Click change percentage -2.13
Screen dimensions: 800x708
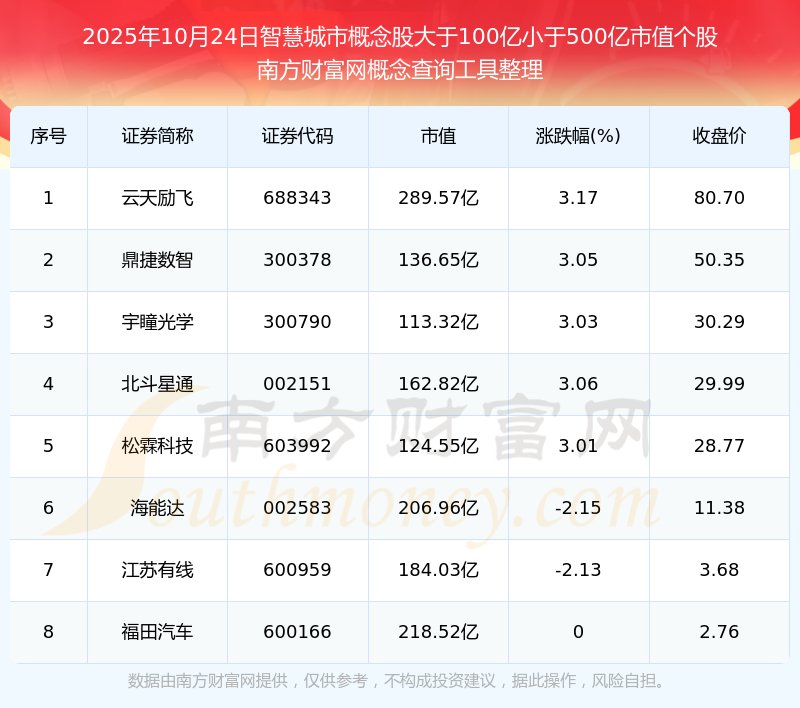click(578, 570)
